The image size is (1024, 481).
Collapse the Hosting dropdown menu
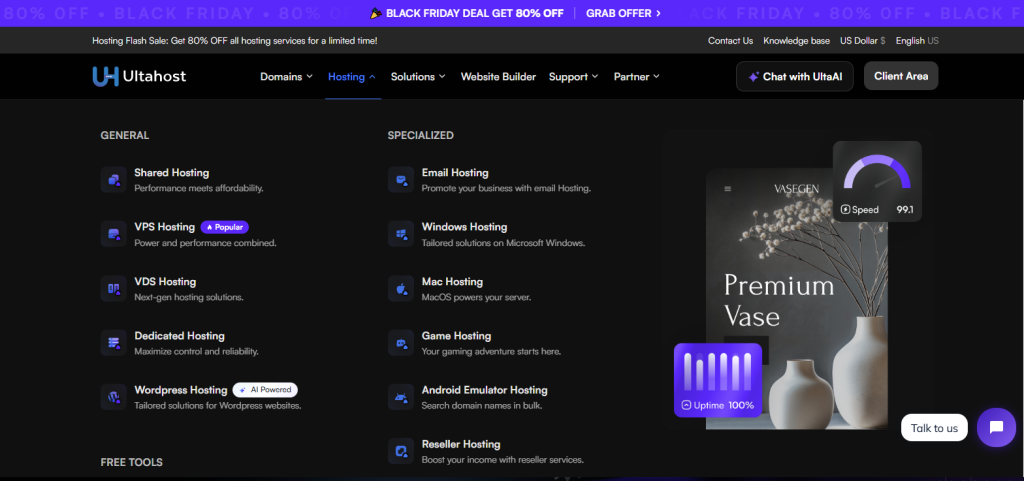coord(352,76)
